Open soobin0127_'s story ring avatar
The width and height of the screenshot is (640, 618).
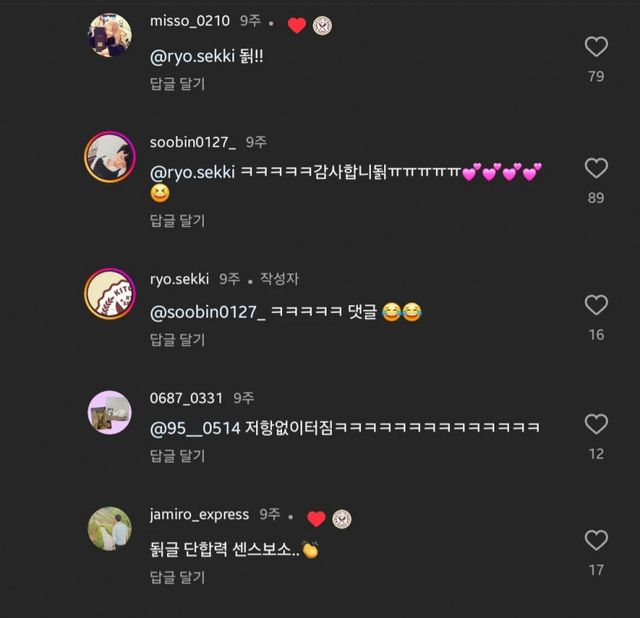109,156
